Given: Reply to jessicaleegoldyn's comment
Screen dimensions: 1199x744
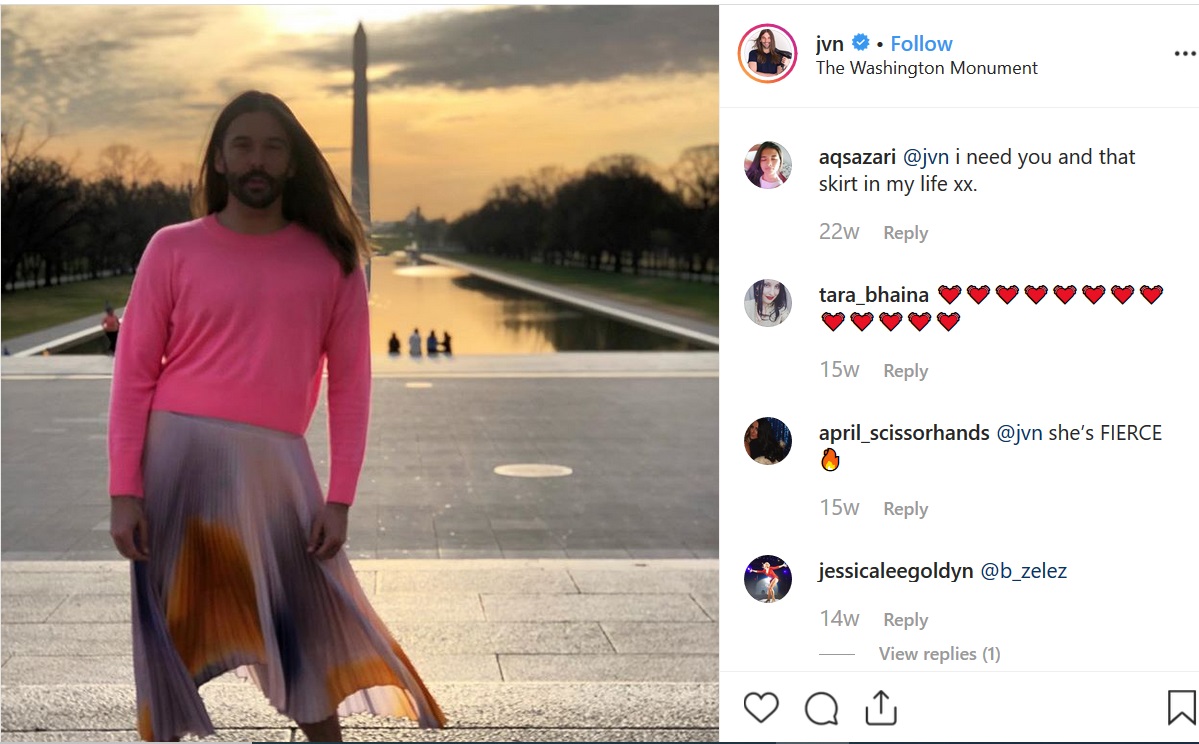Looking at the screenshot, I should click(905, 620).
